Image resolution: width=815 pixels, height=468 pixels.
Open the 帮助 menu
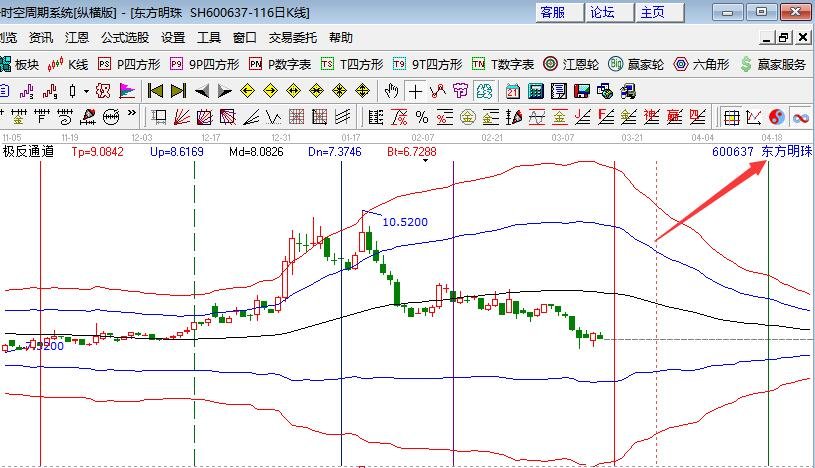point(341,38)
